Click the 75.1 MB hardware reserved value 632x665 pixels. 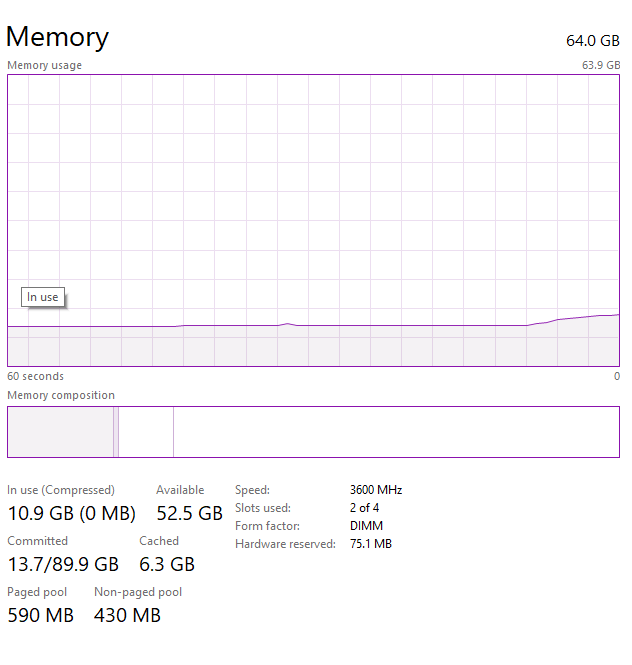(x=371, y=544)
